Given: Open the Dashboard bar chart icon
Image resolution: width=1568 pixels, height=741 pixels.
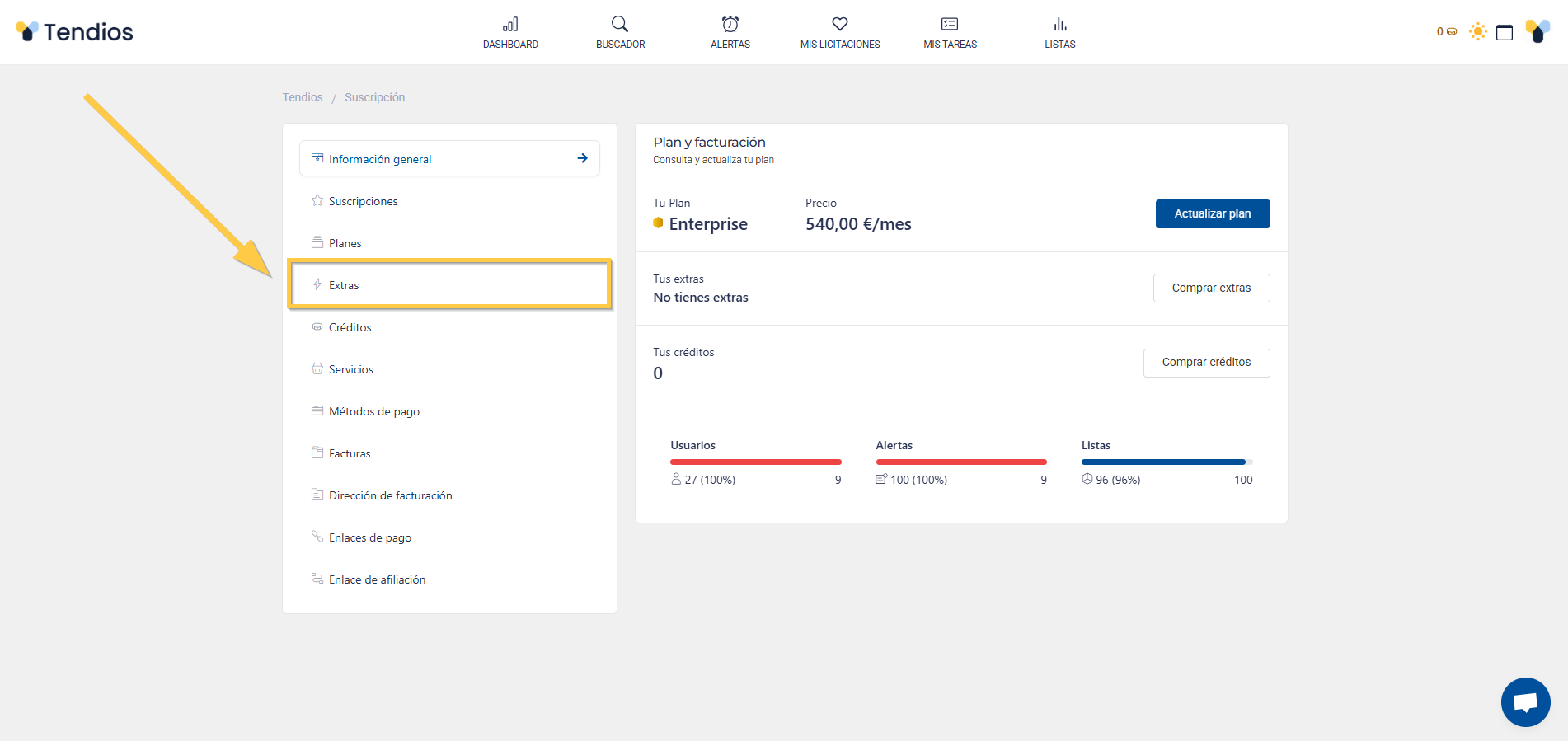Looking at the screenshot, I should click(510, 25).
